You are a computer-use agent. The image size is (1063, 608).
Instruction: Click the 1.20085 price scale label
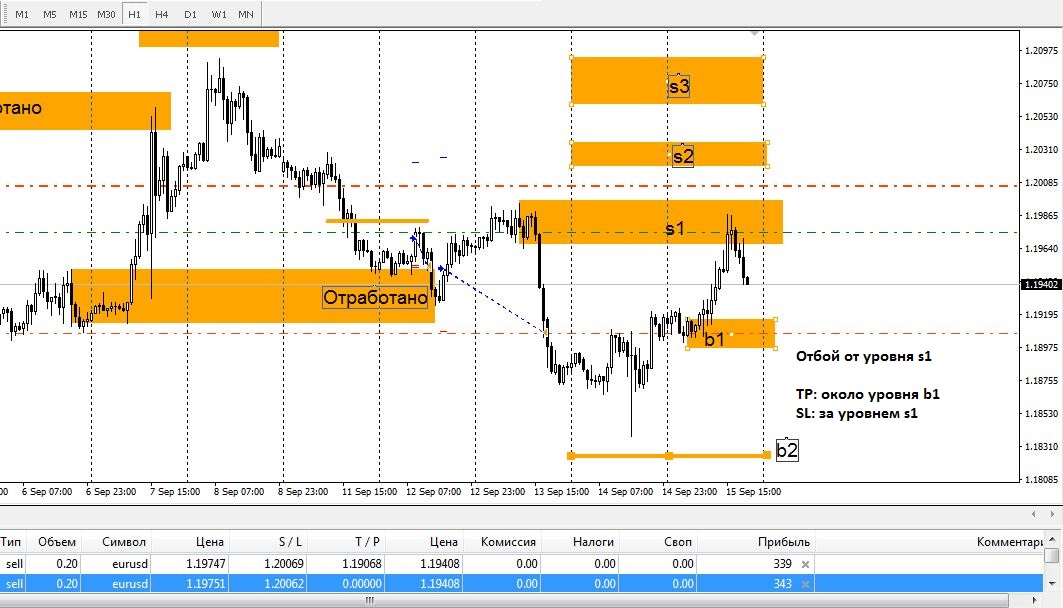click(1041, 182)
